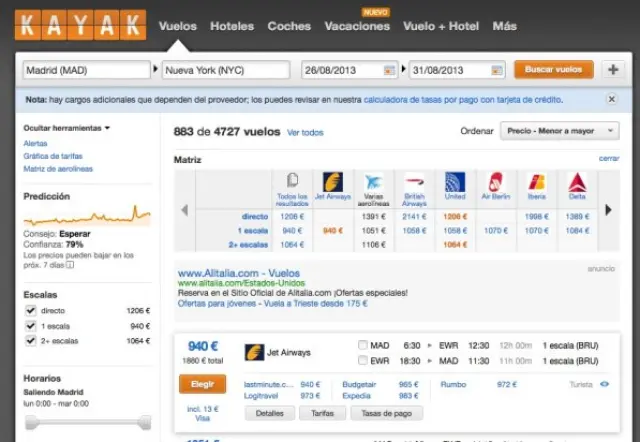
Task: Click the 26/08/2013 departure date field
Action: 349,70
